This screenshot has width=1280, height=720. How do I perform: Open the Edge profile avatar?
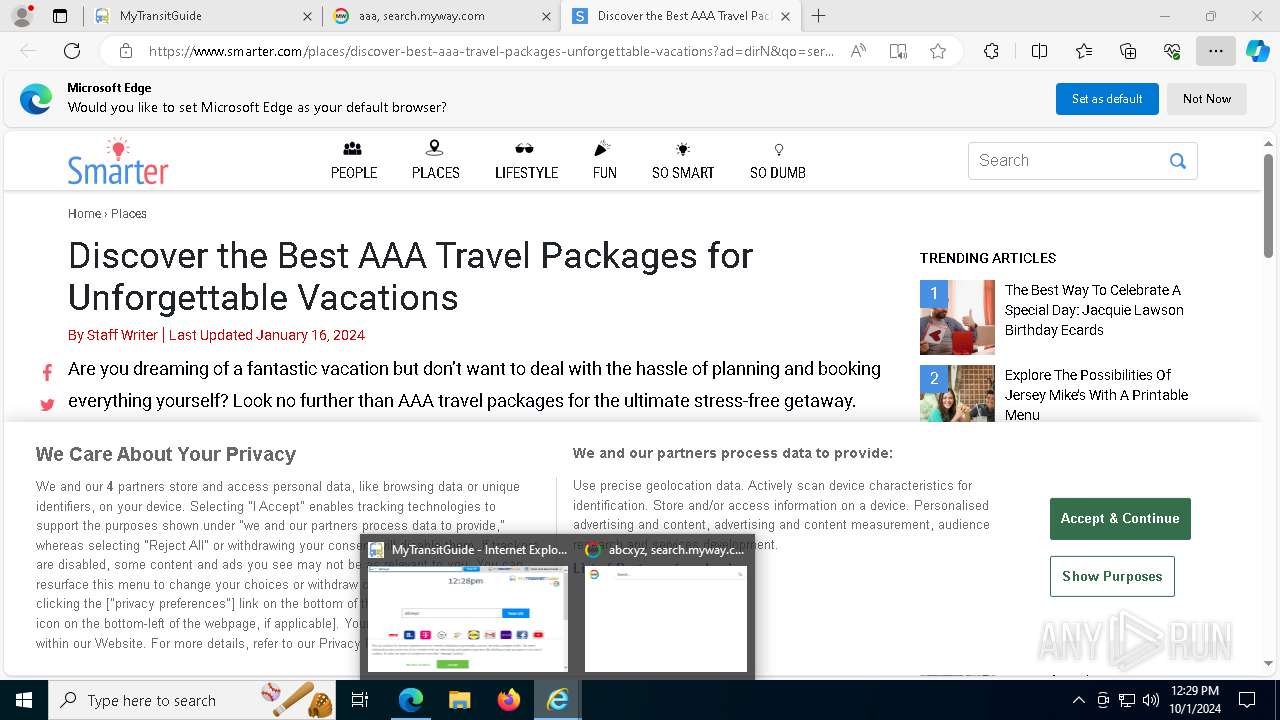pos(22,16)
